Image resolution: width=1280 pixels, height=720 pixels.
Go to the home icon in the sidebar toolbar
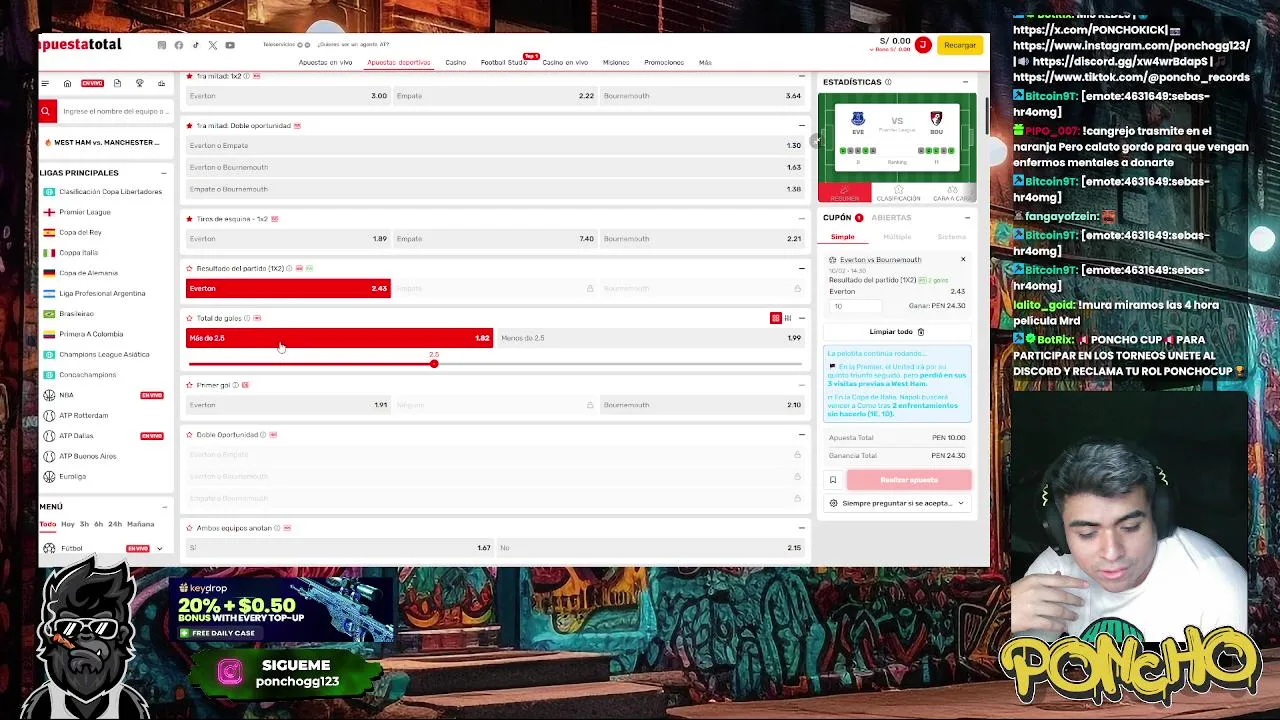(x=67, y=83)
